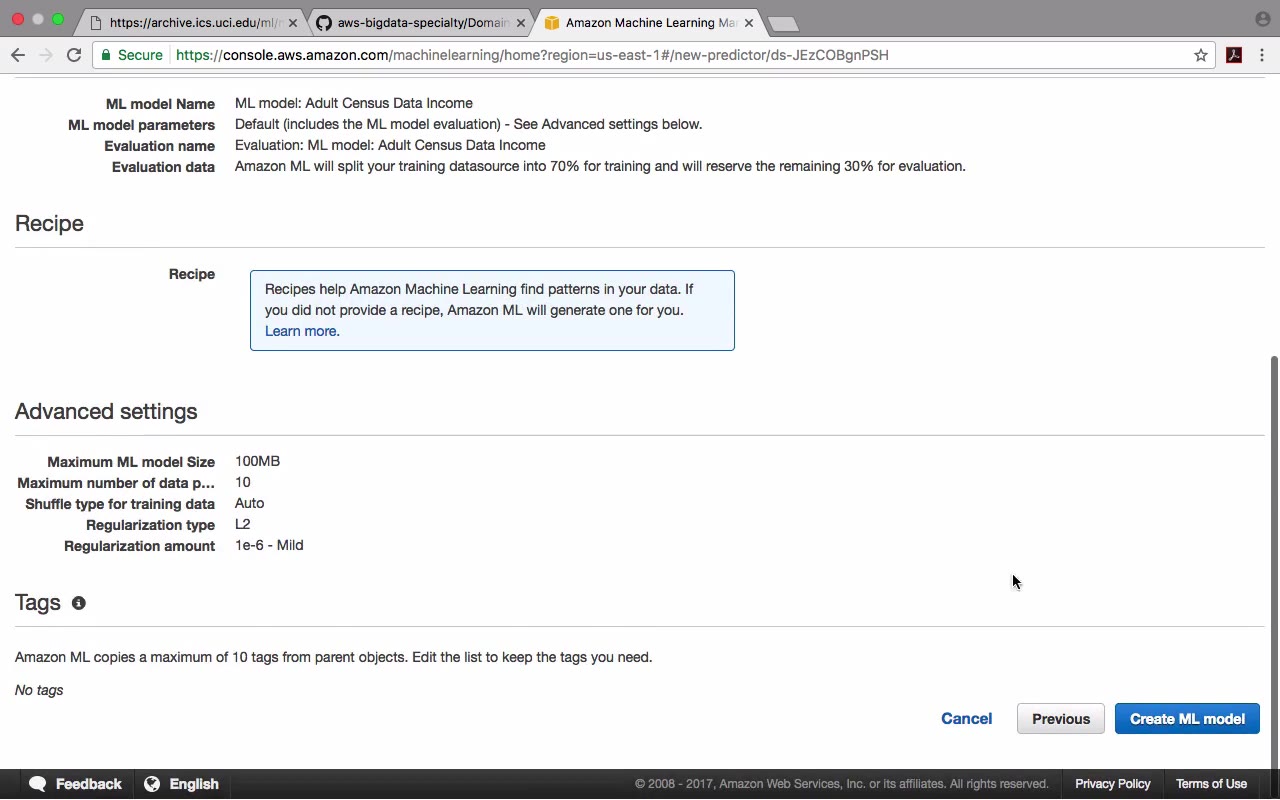Click the Cancel link

[966, 719]
